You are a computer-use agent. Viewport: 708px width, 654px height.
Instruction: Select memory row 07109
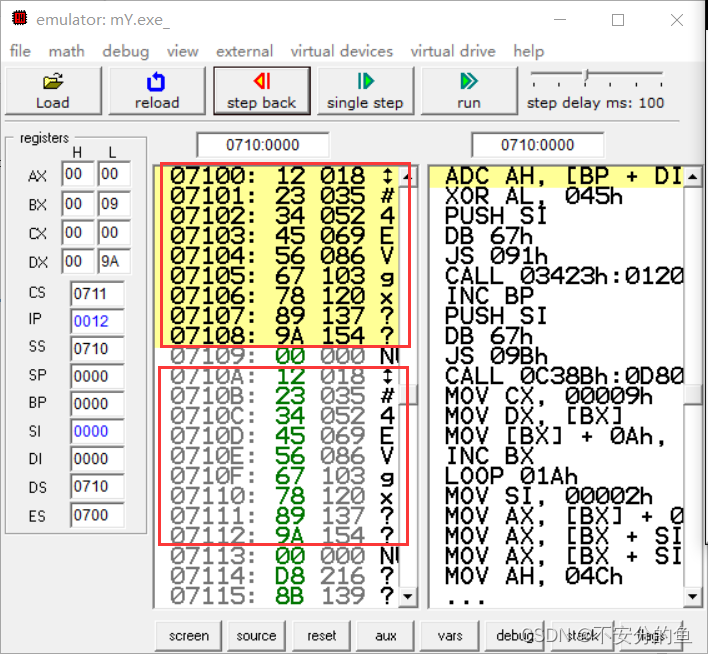(279, 356)
